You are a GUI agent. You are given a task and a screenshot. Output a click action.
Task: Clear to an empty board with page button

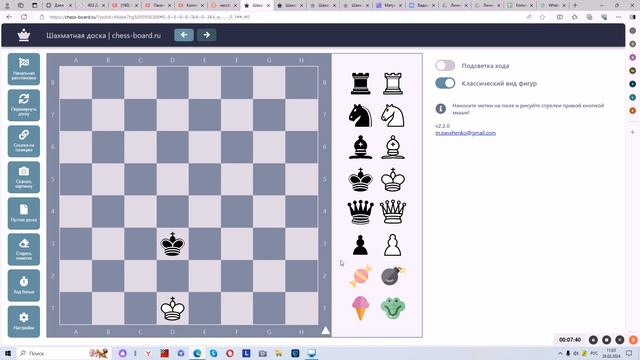[24, 213]
